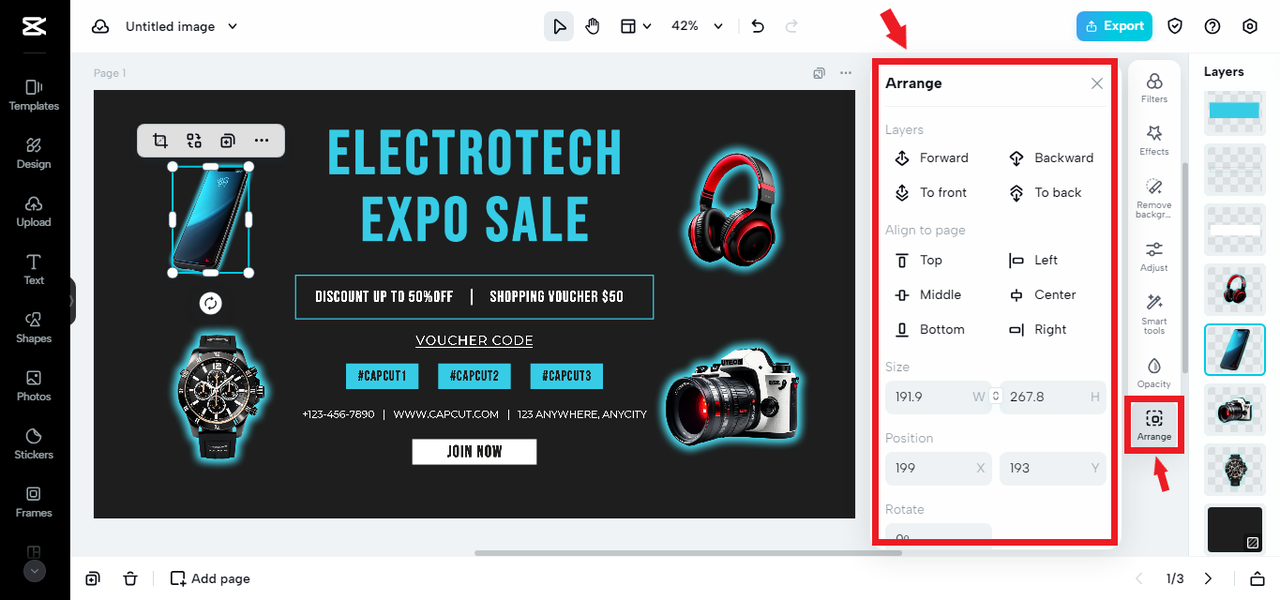Click the Export button

point(1114,26)
